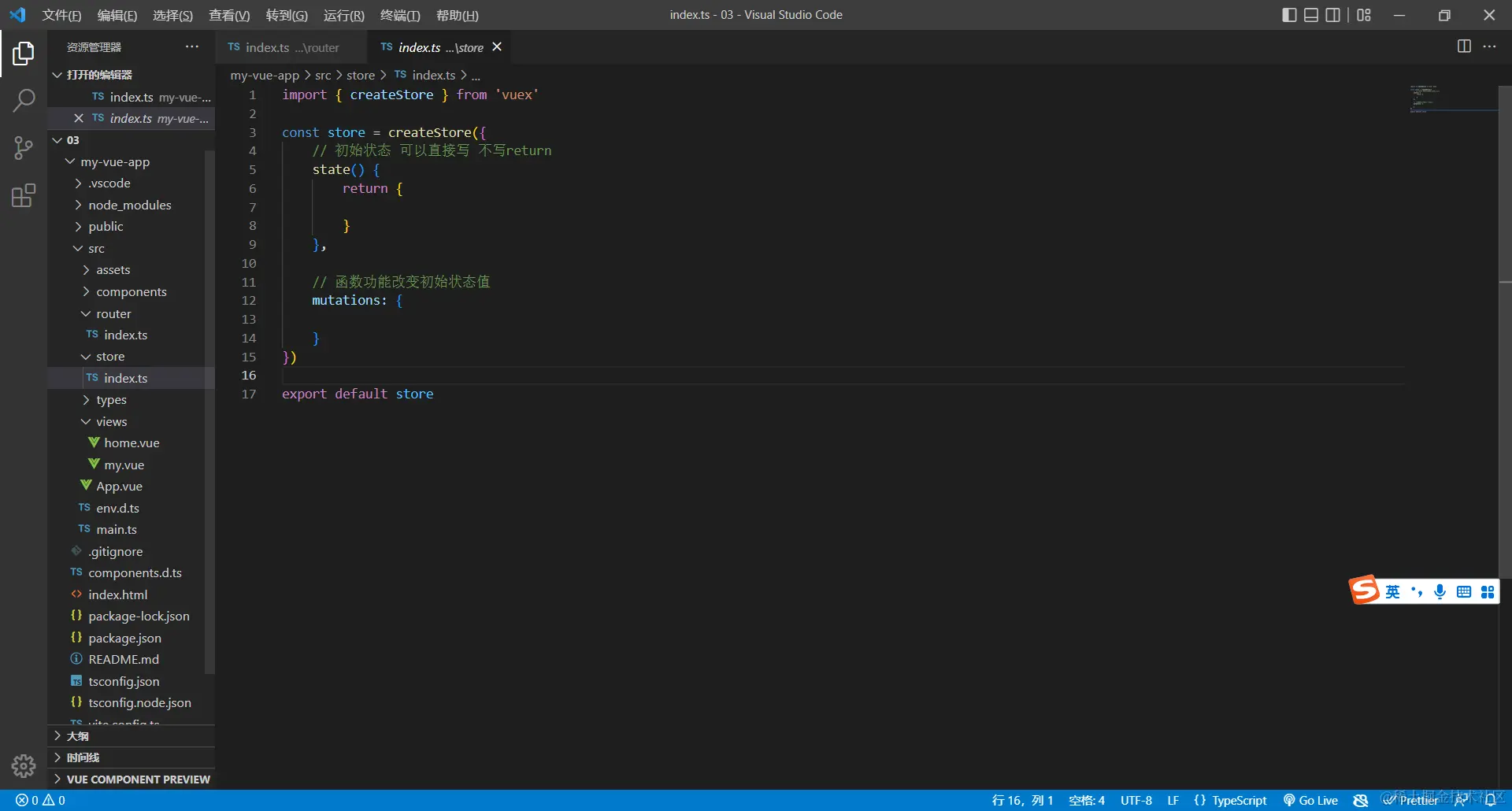Close the store index.ts editor tab
1512x811 pixels.
coord(497,46)
